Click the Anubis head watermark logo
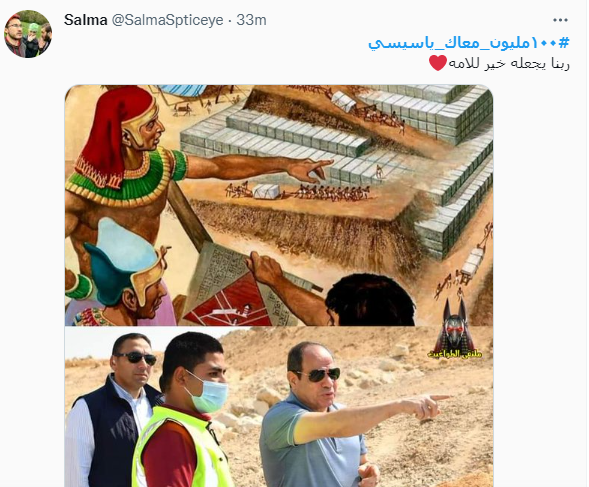 click(x=455, y=324)
